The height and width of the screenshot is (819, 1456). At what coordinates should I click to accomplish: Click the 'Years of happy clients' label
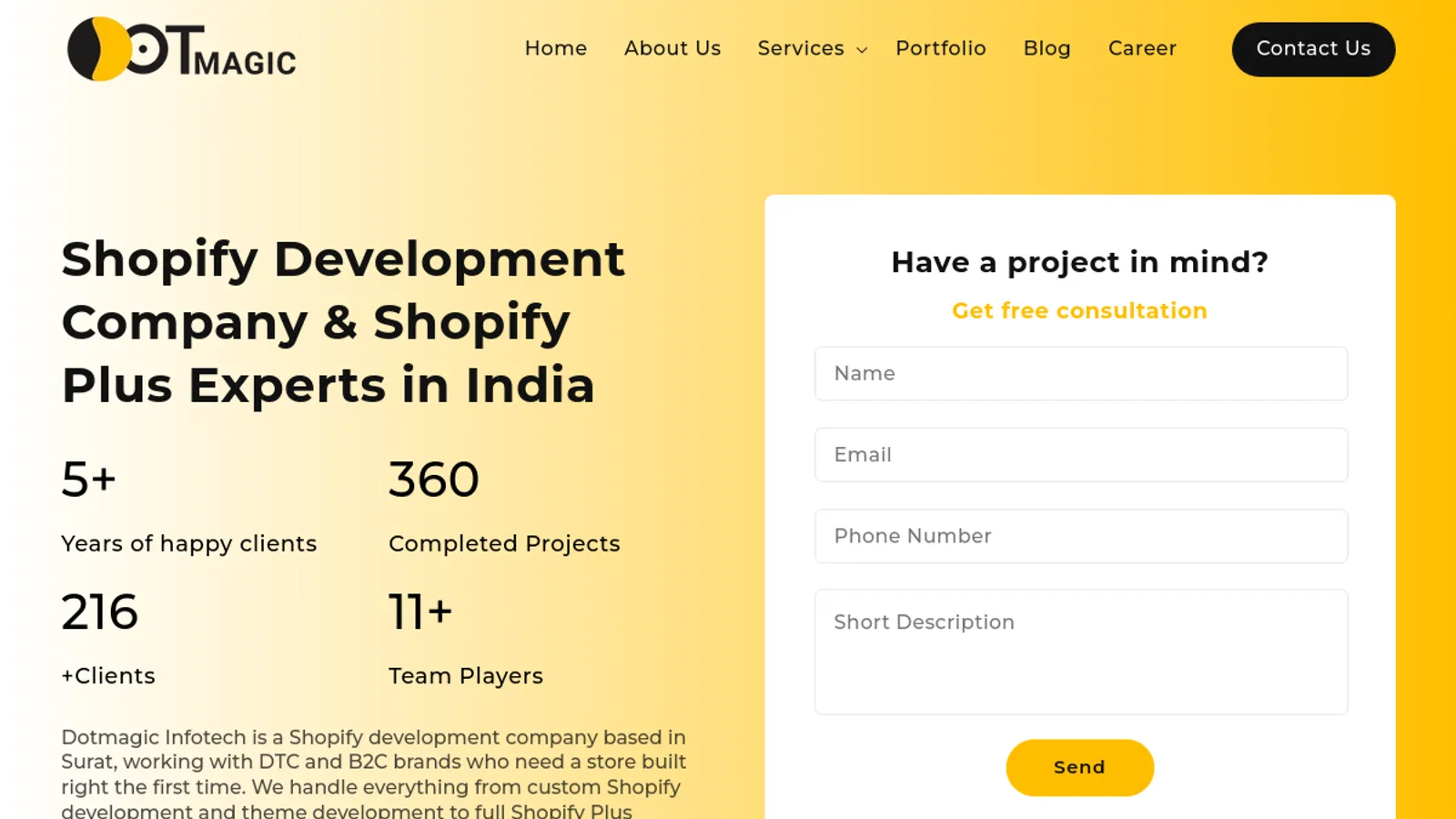(189, 544)
